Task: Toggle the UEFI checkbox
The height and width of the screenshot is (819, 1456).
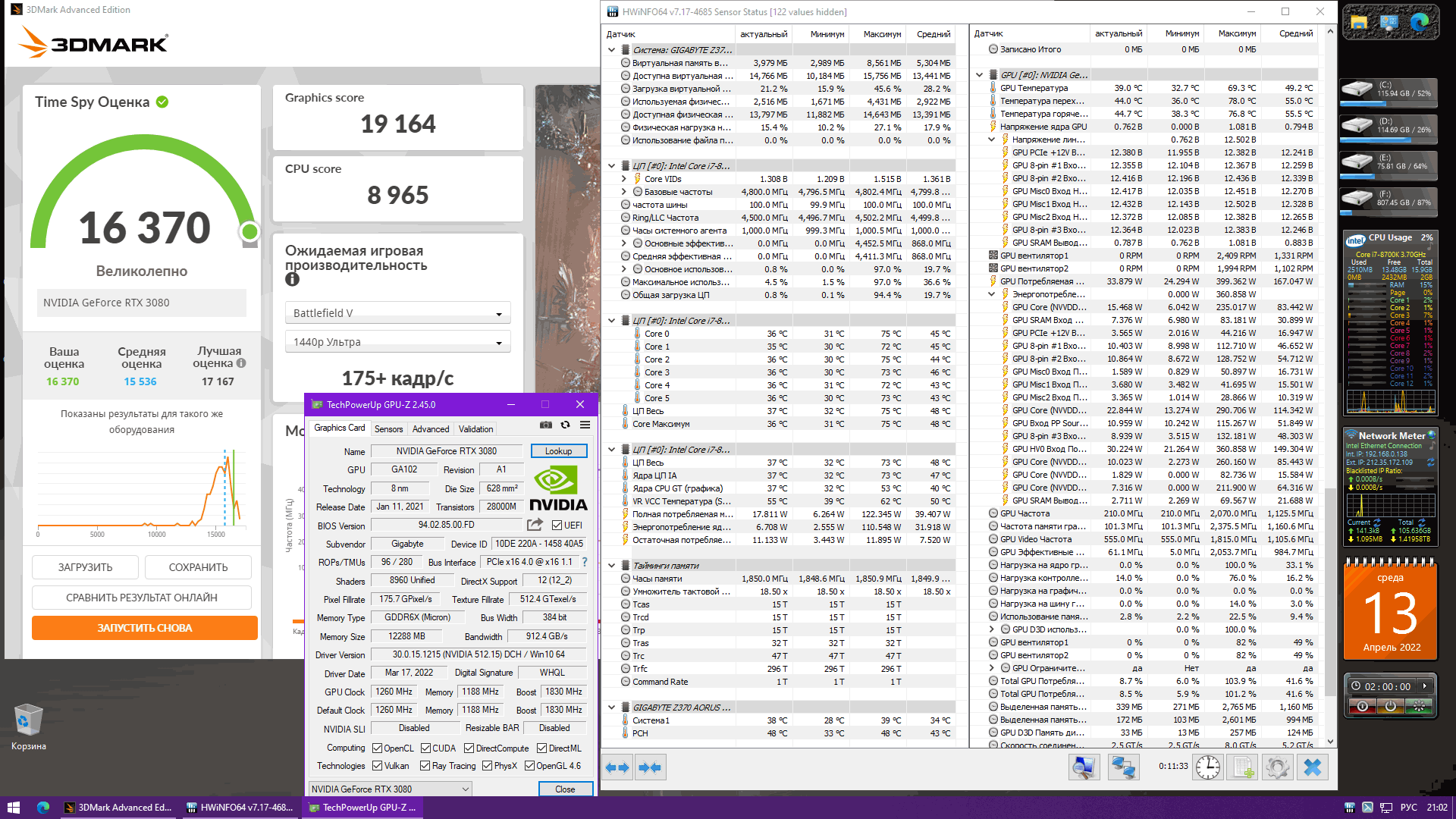Action: click(x=557, y=526)
